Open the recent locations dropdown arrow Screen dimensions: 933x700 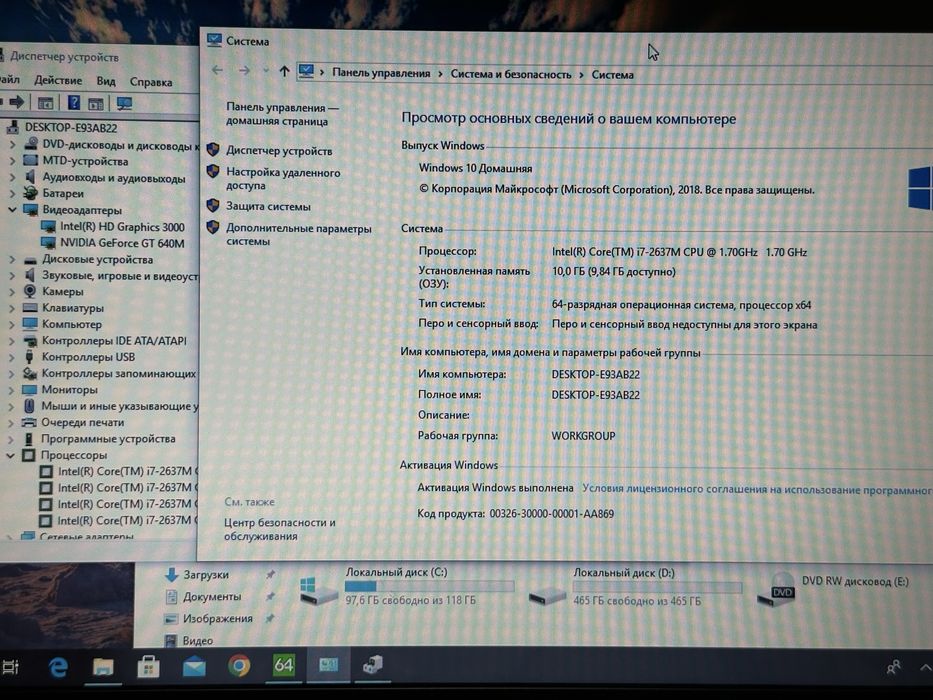point(265,71)
